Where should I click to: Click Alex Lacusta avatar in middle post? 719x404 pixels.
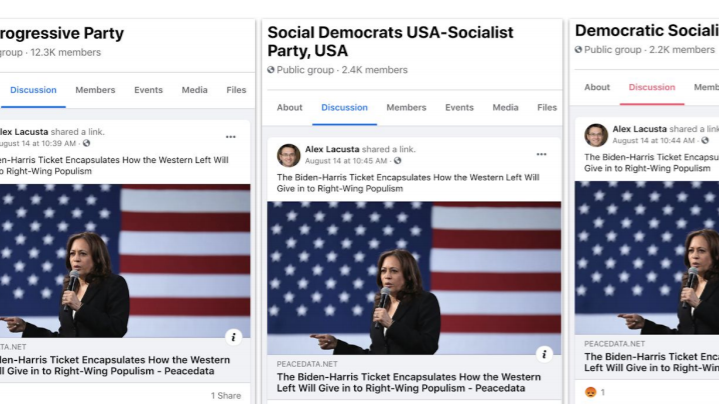click(x=289, y=155)
